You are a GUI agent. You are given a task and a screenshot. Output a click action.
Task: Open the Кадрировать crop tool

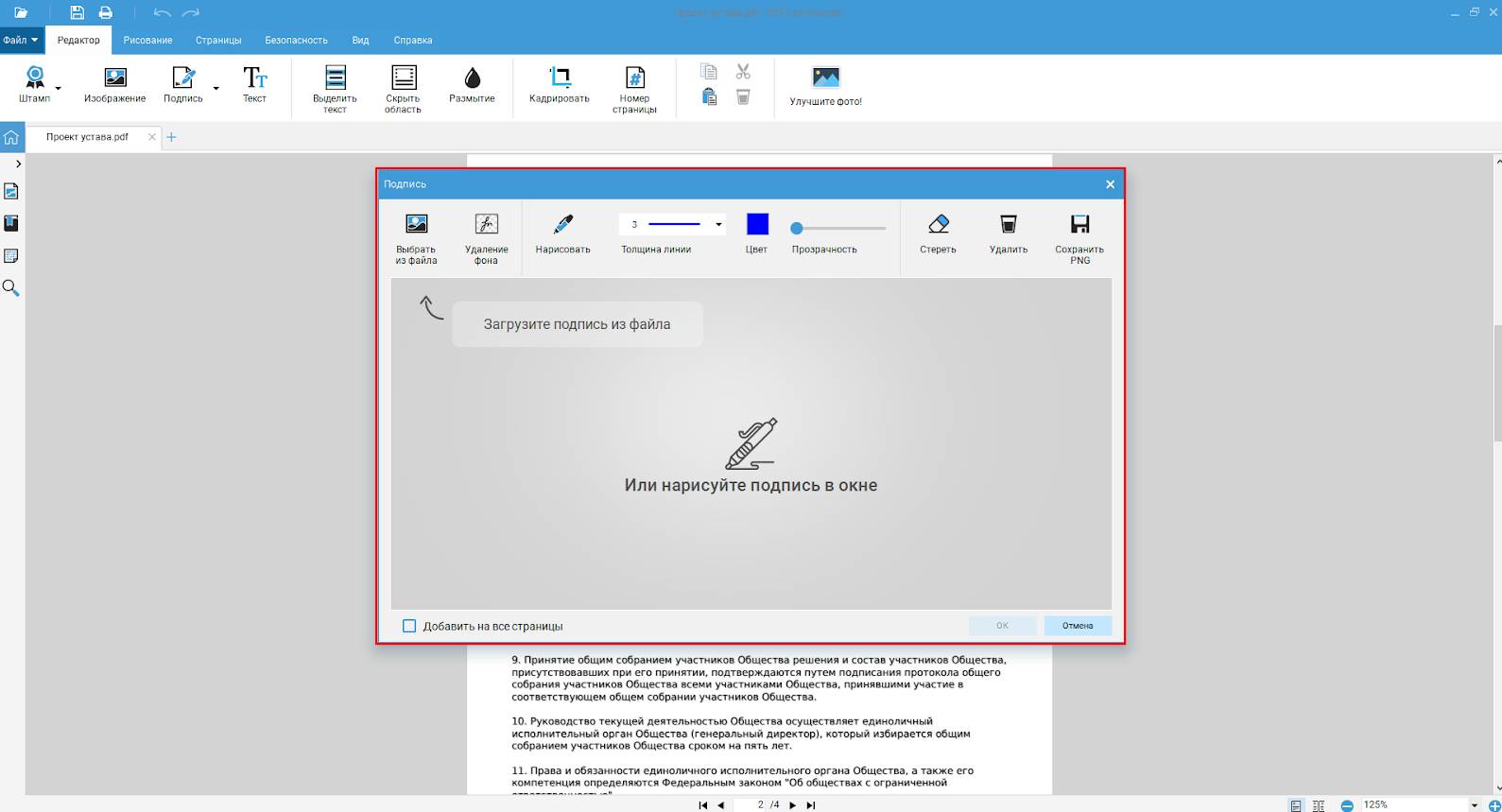click(x=560, y=84)
